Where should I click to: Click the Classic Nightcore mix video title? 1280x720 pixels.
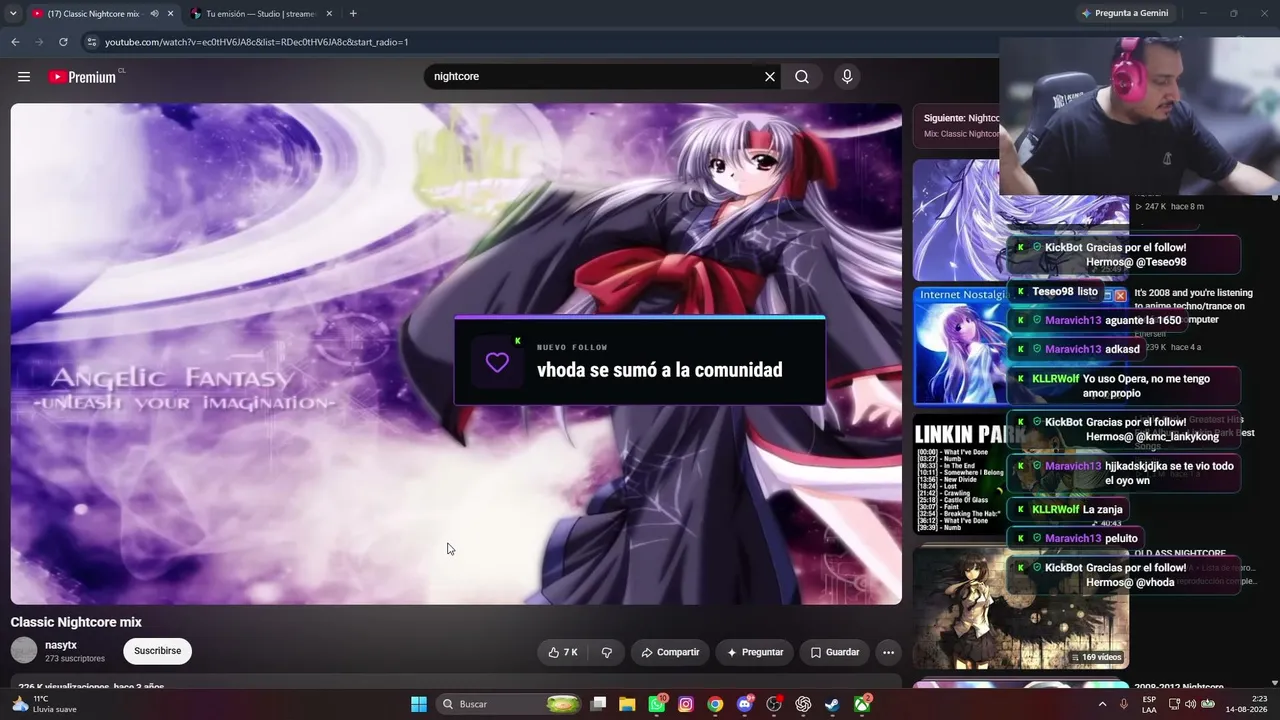click(x=76, y=622)
